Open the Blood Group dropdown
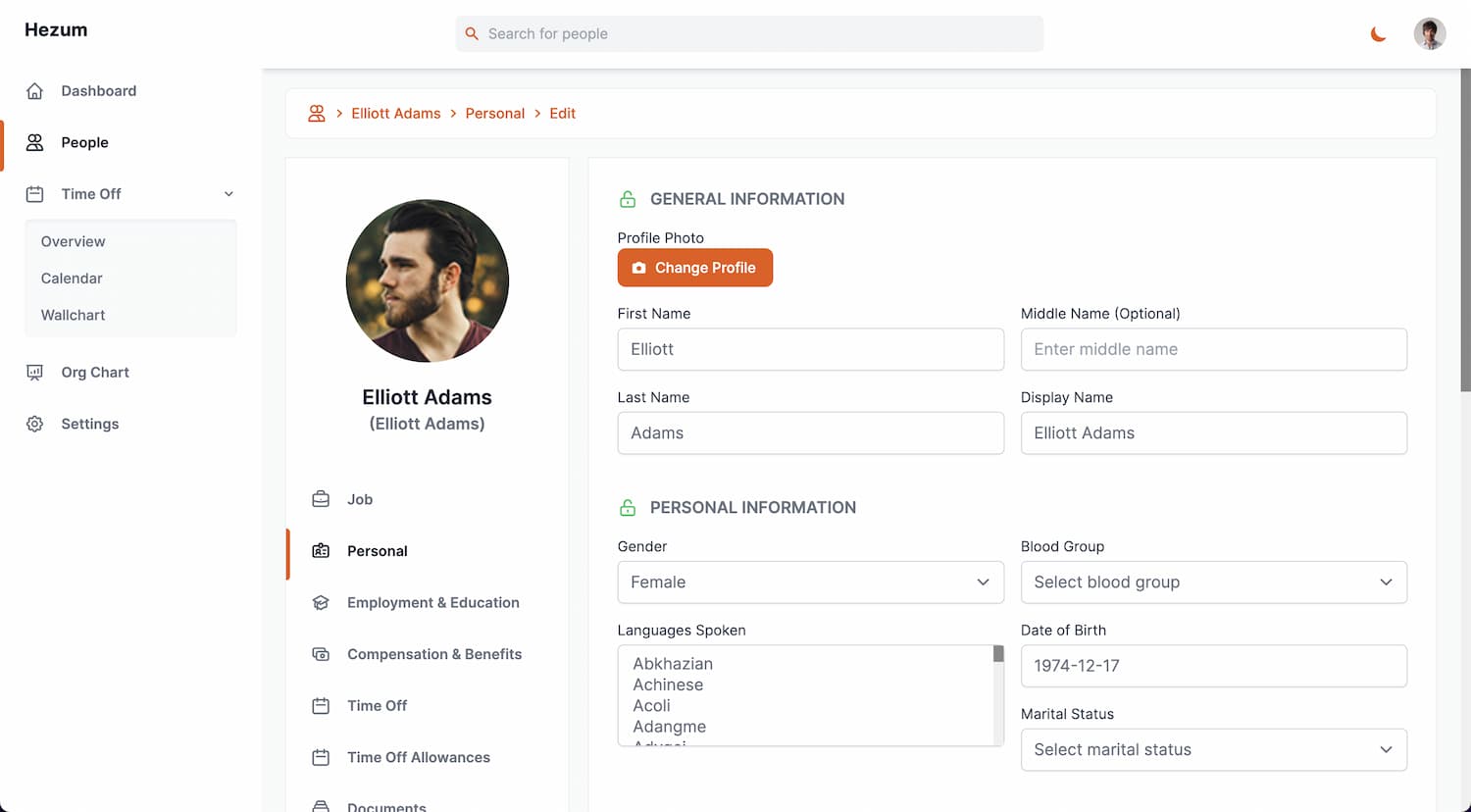 pos(1213,582)
